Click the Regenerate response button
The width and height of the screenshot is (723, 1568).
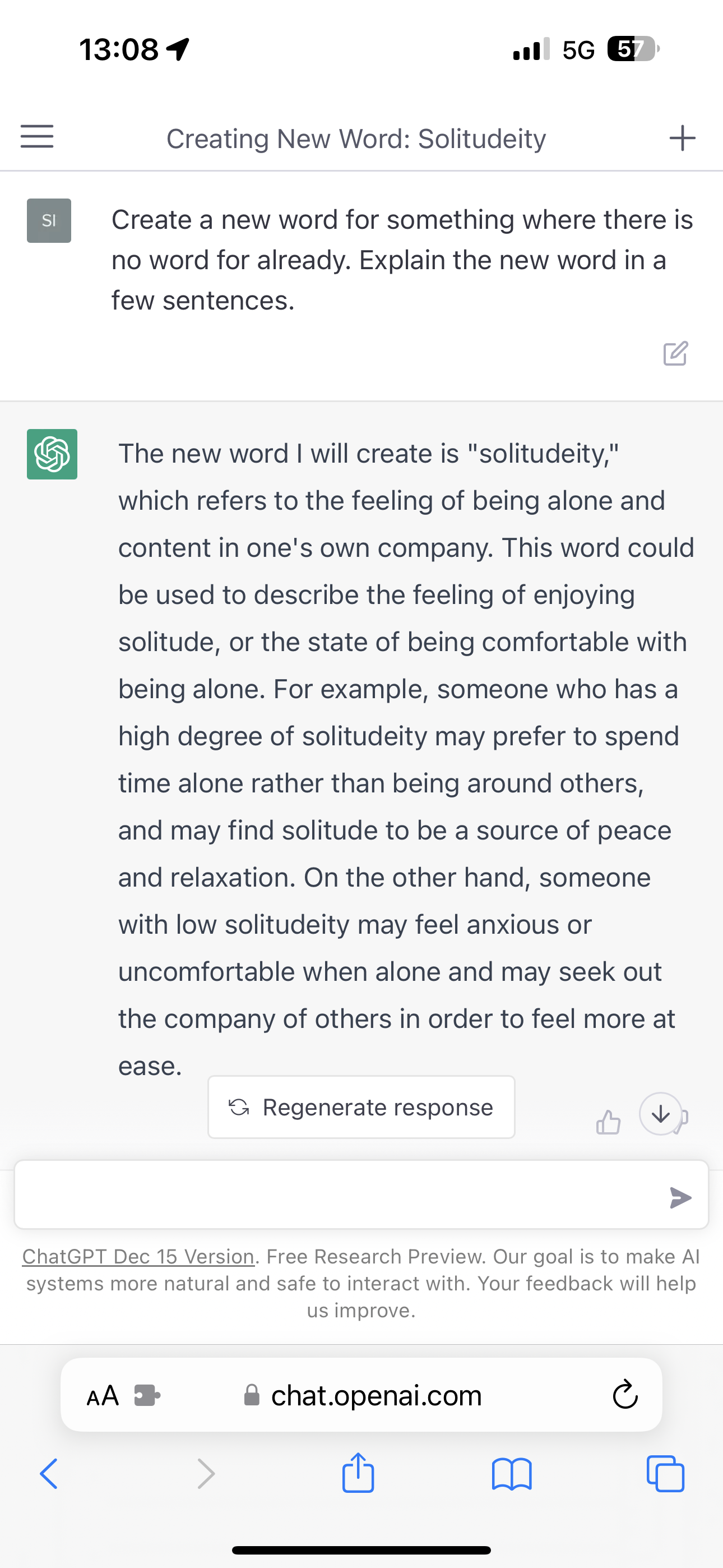(361, 1107)
